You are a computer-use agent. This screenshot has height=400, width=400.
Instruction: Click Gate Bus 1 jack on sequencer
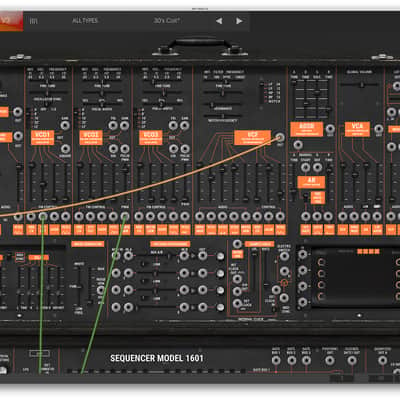pyautogui.click(x=276, y=360)
